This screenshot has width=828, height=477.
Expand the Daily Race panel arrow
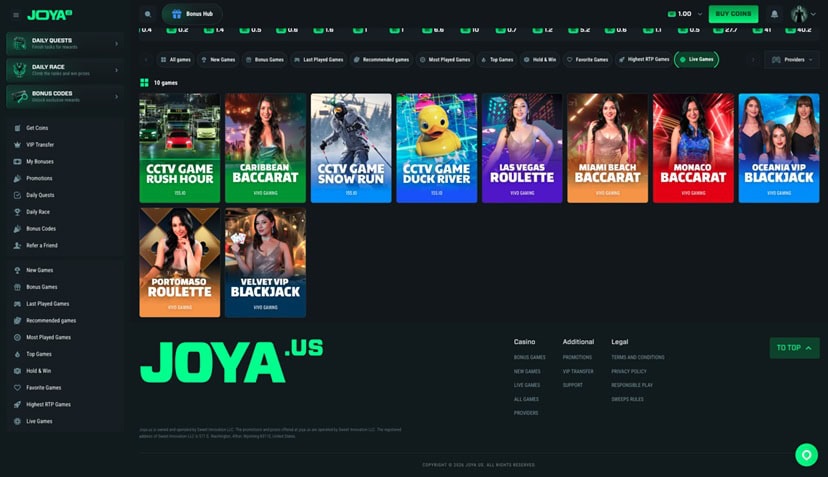pyautogui.click(x=117, y=70)
